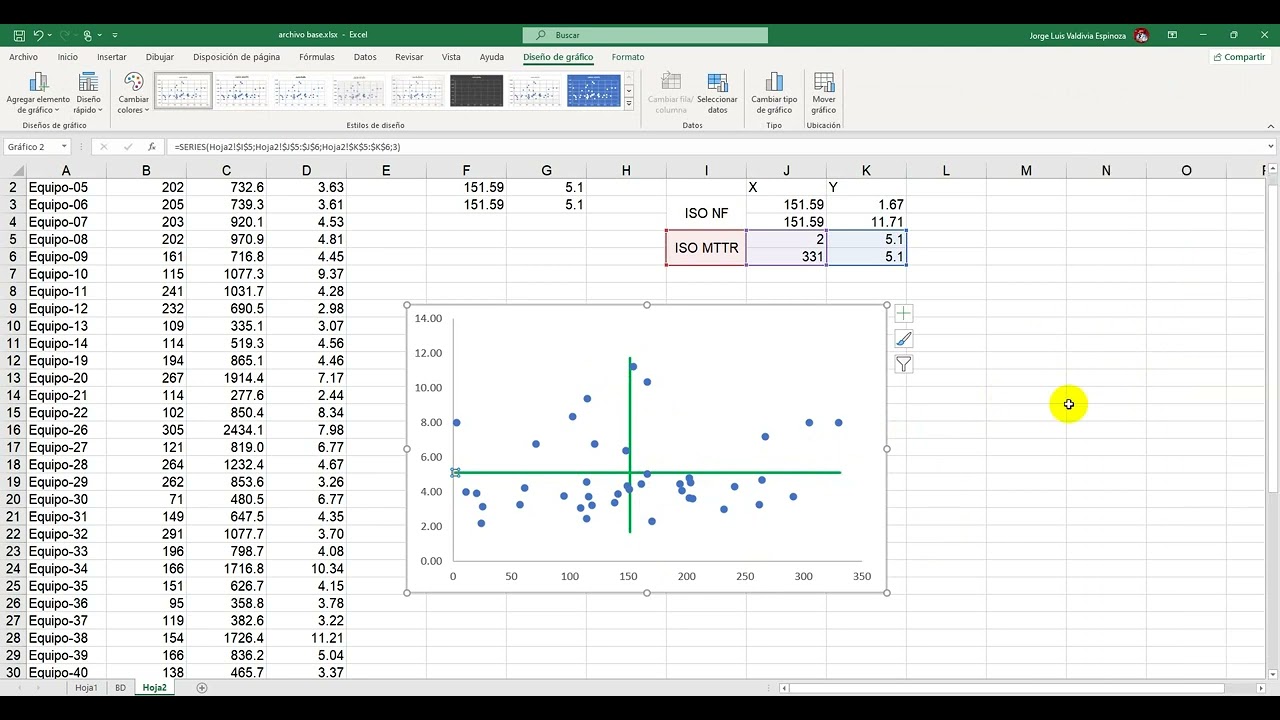Click the Chart Filters funnel button

904,364
